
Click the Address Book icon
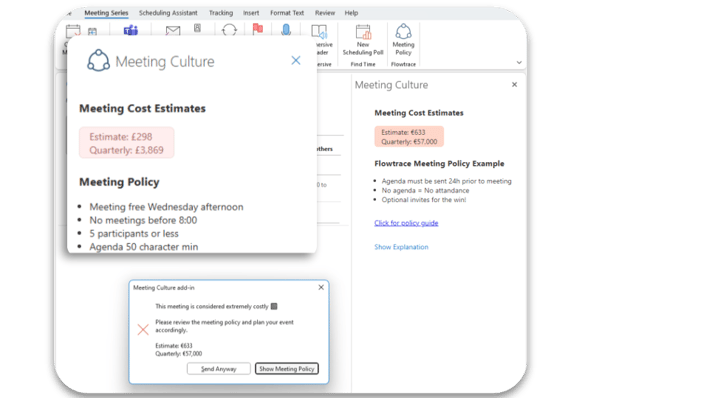tap(198, 28)
